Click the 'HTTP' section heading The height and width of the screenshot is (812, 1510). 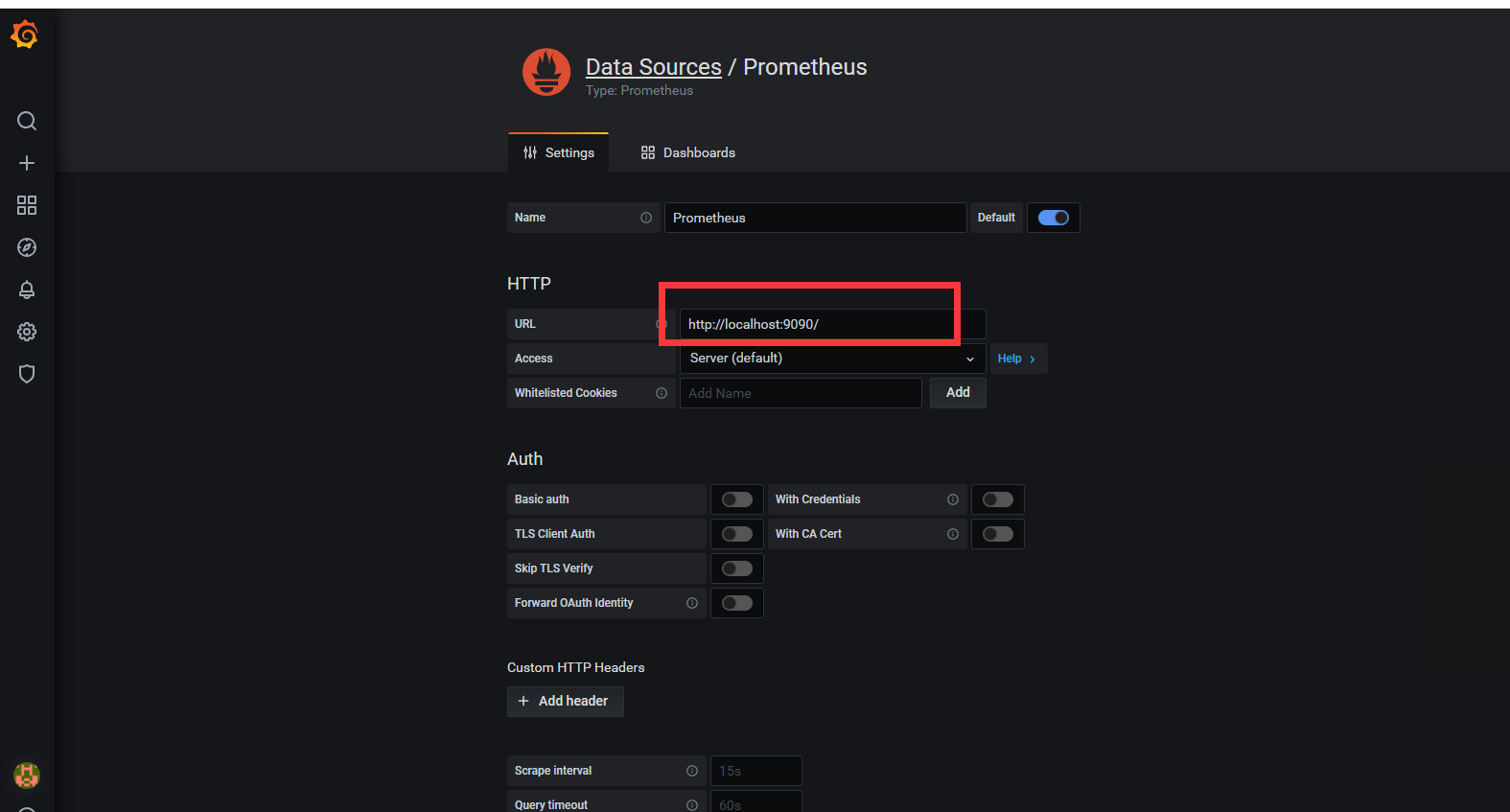[x=529, y=284]
